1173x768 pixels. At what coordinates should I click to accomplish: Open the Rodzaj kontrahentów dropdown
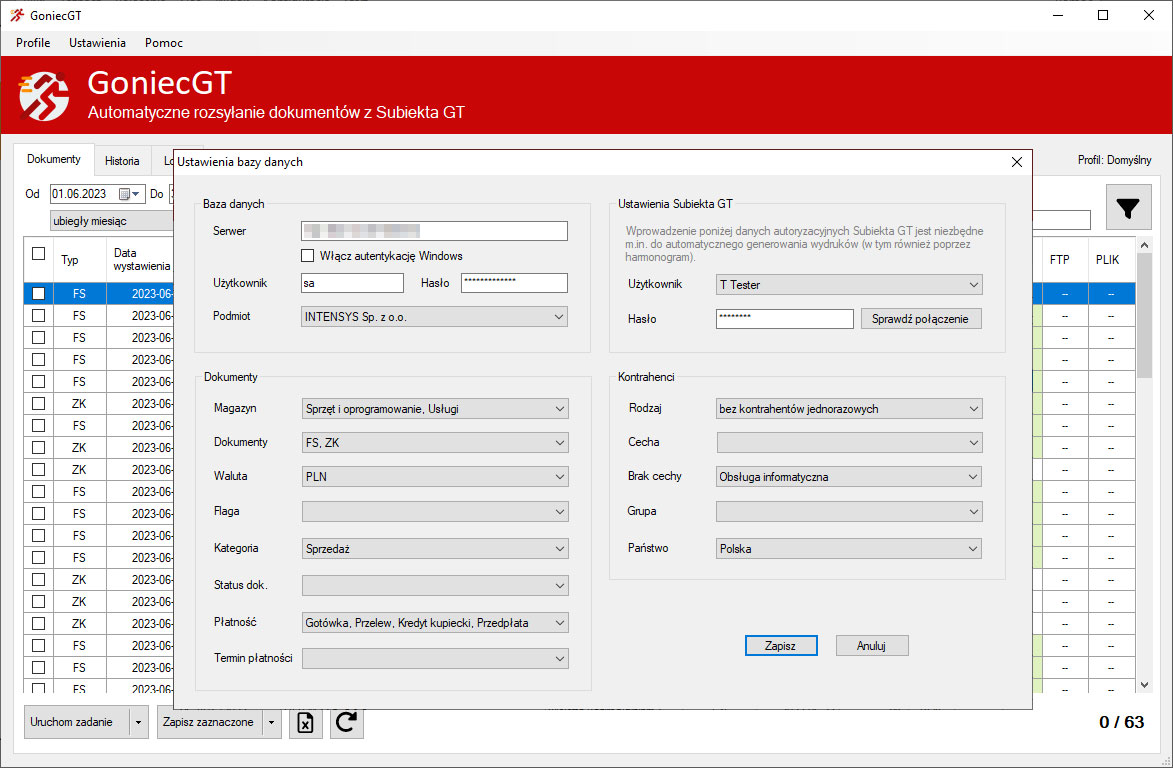[x=849, y=408]
